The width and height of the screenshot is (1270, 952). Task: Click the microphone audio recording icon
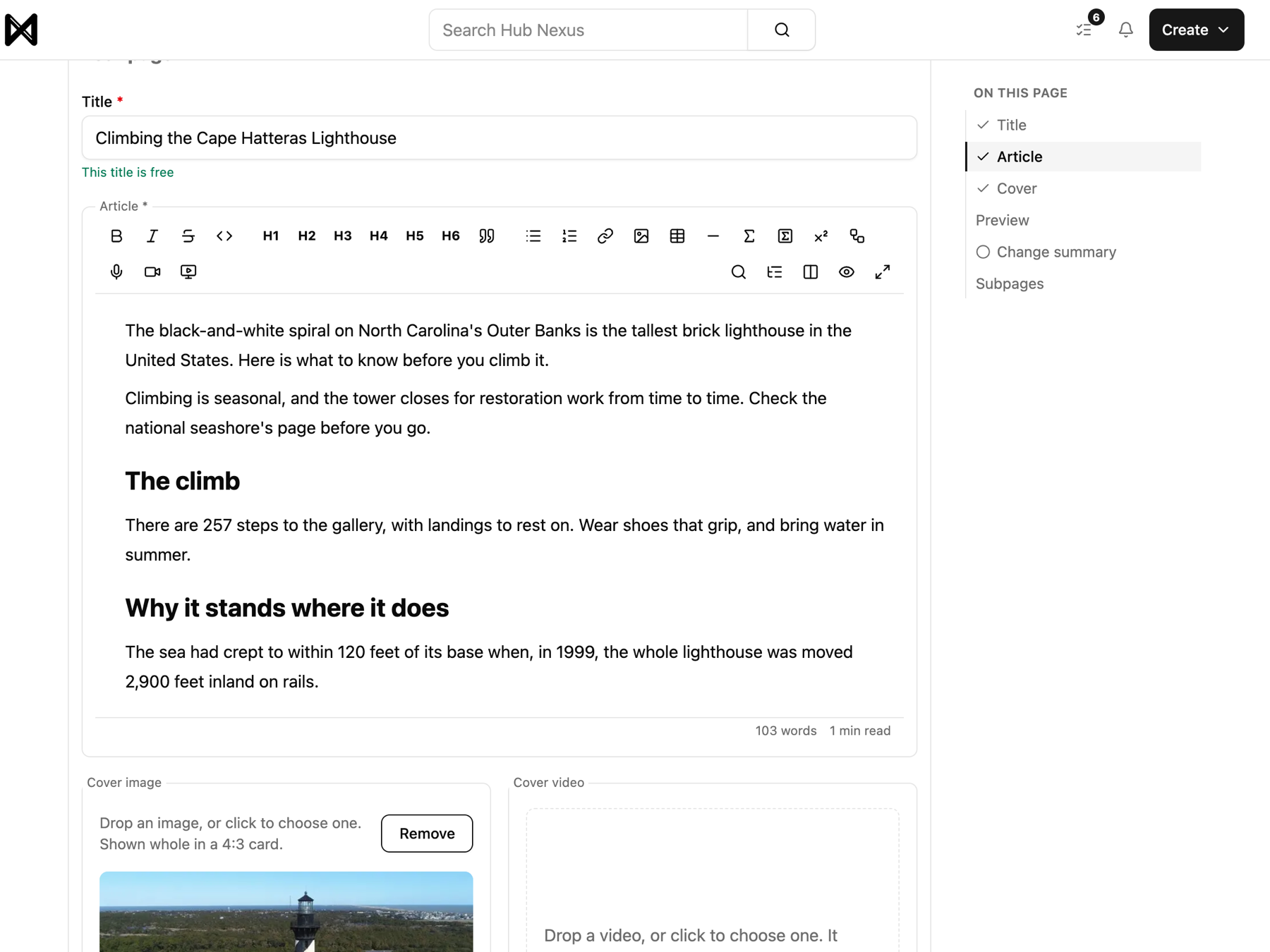(116, 272)
